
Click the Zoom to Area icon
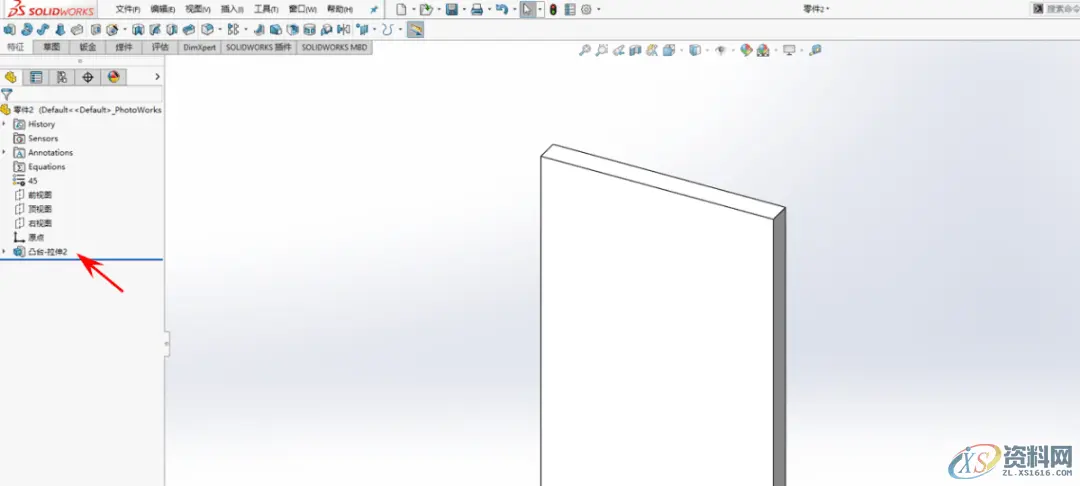(x=603, y=50)
